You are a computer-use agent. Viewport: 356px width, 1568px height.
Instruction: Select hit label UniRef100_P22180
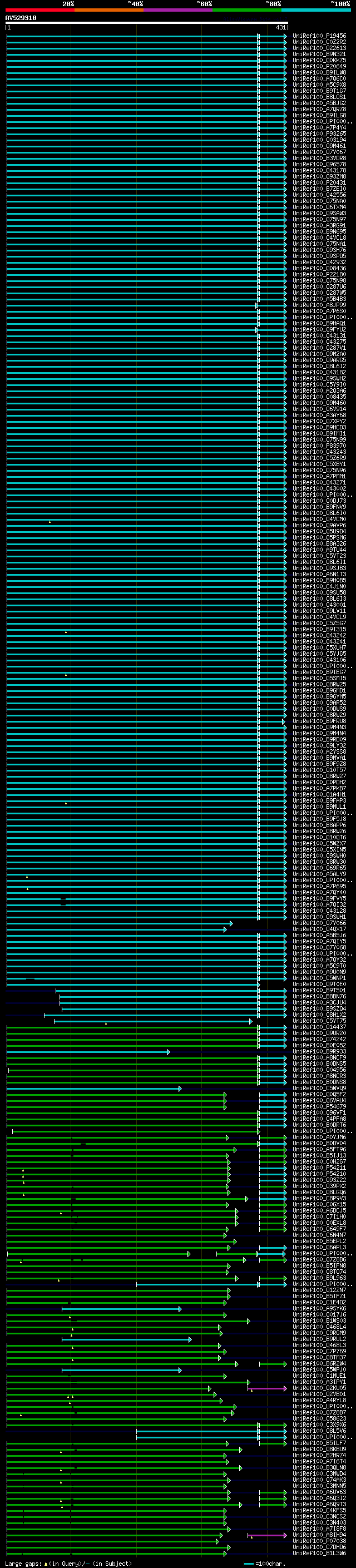pyautogui.click(x=319, y=275)
